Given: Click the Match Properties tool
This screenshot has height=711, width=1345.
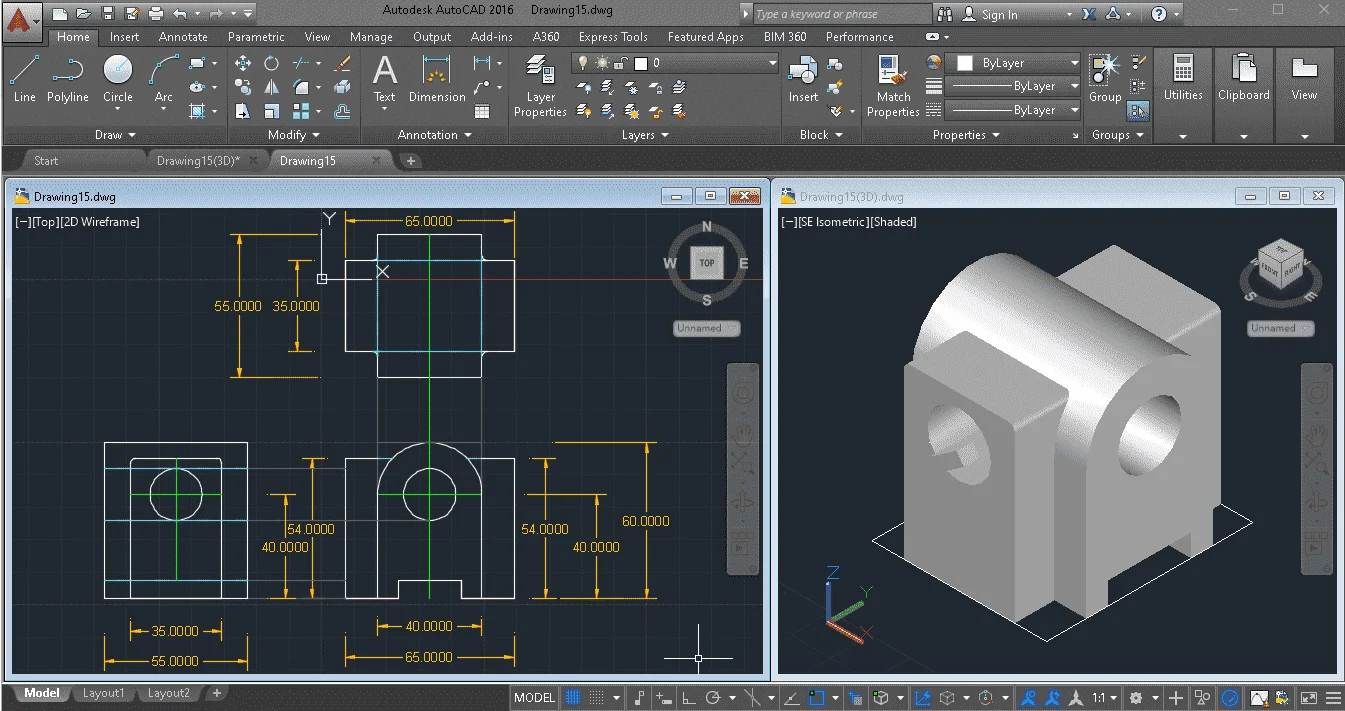Looking at the screenshot, I should coord(893,86).
